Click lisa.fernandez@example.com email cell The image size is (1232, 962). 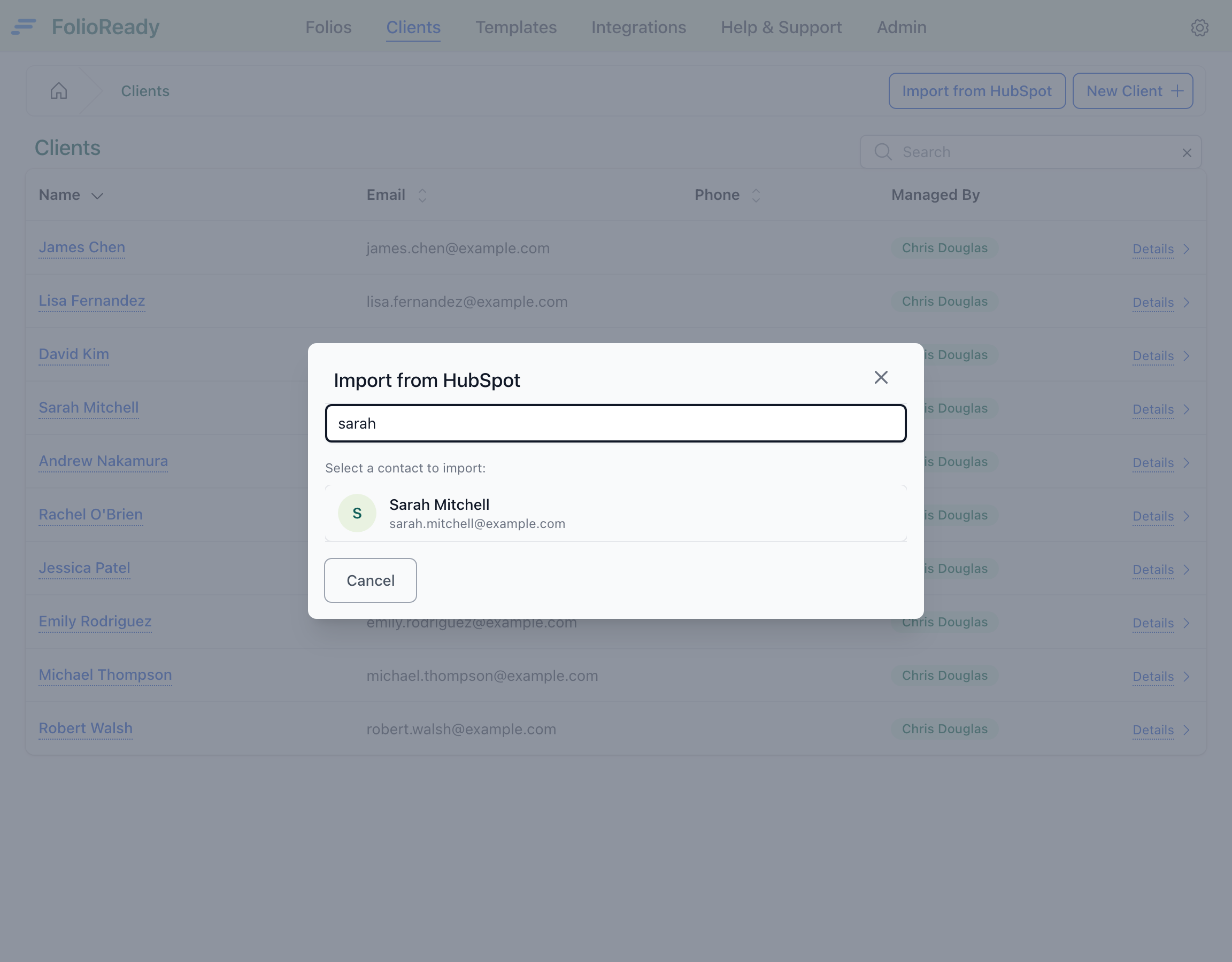[x=466, y=301]
